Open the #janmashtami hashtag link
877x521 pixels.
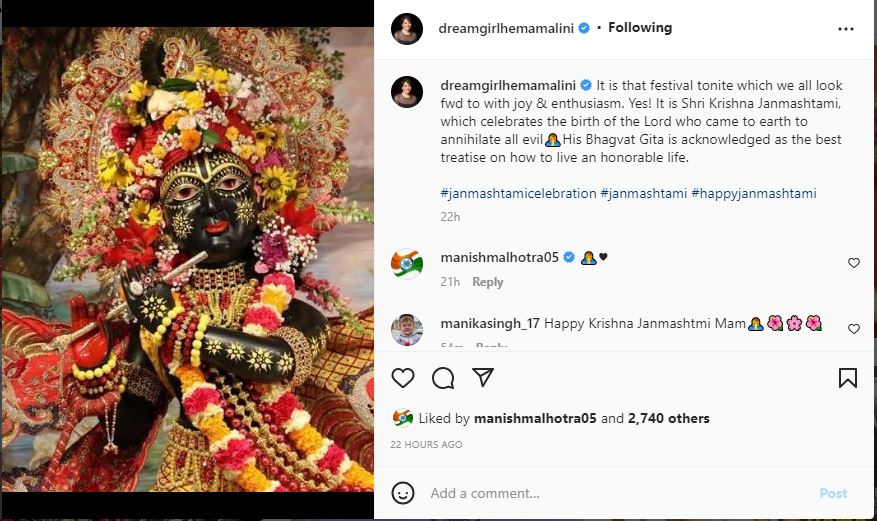(x=643, y=193)
